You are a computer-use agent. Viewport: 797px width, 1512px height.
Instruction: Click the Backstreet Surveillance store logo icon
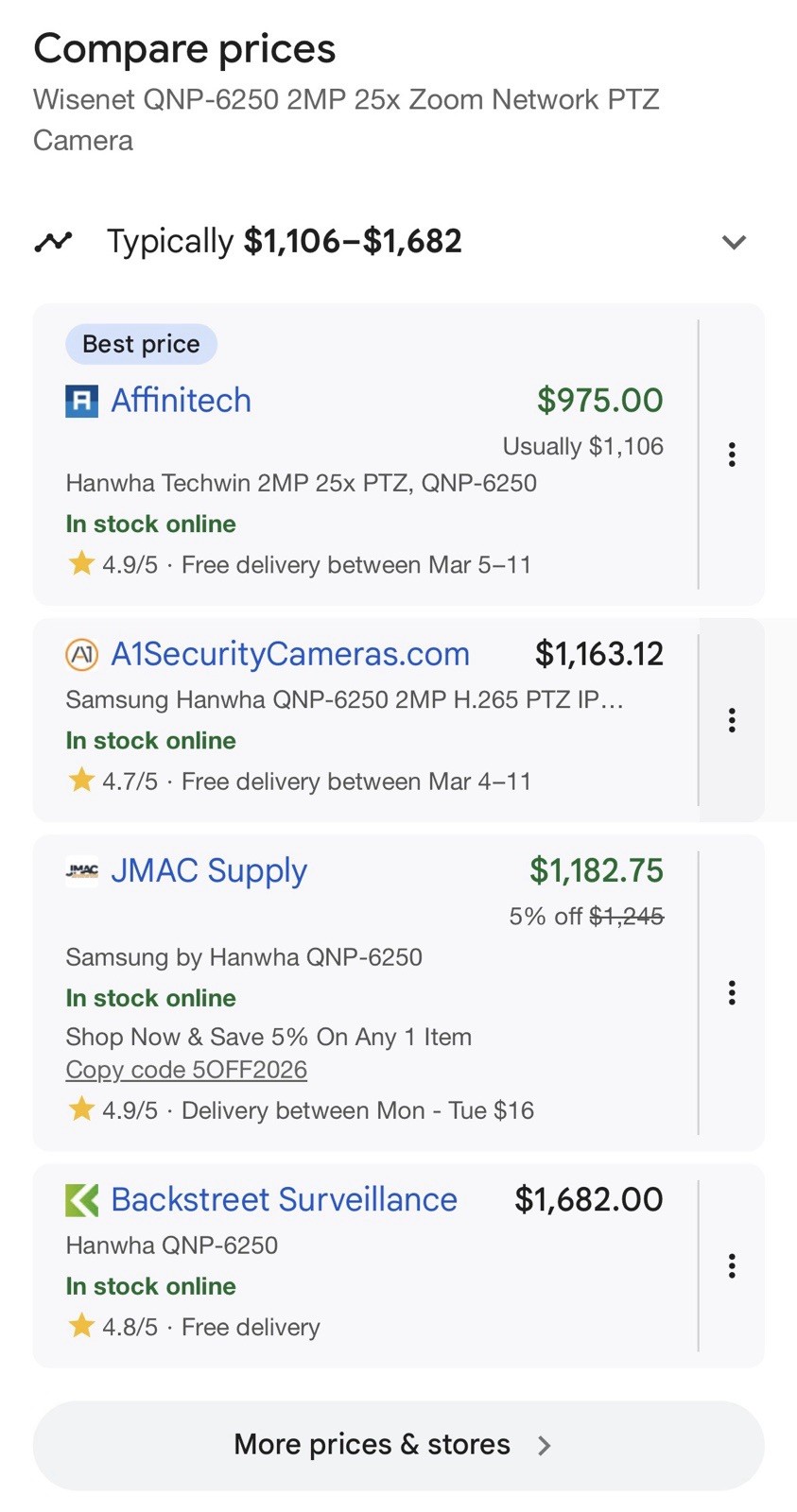coord(81,1200)
